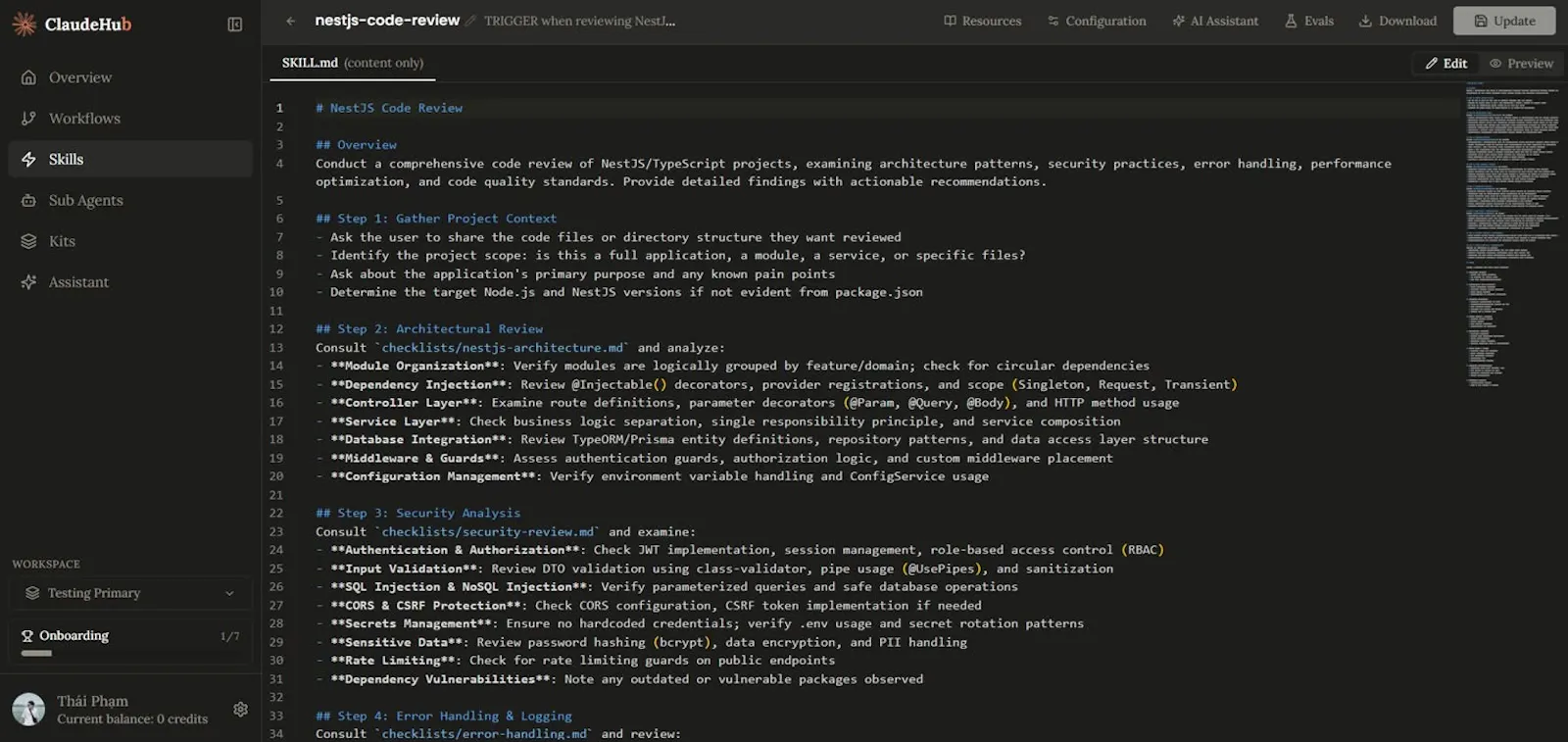Image resolution: width=1568 pixels, height=742 pixels.
Task: Open the Overview page
Action: pyautogui.click(x=130, y=77)
